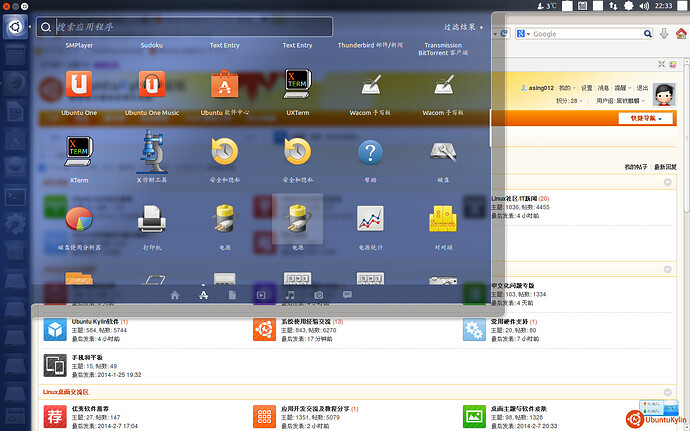Switch to the Files lens
The image size is (690, 431).
pos(232,295)
